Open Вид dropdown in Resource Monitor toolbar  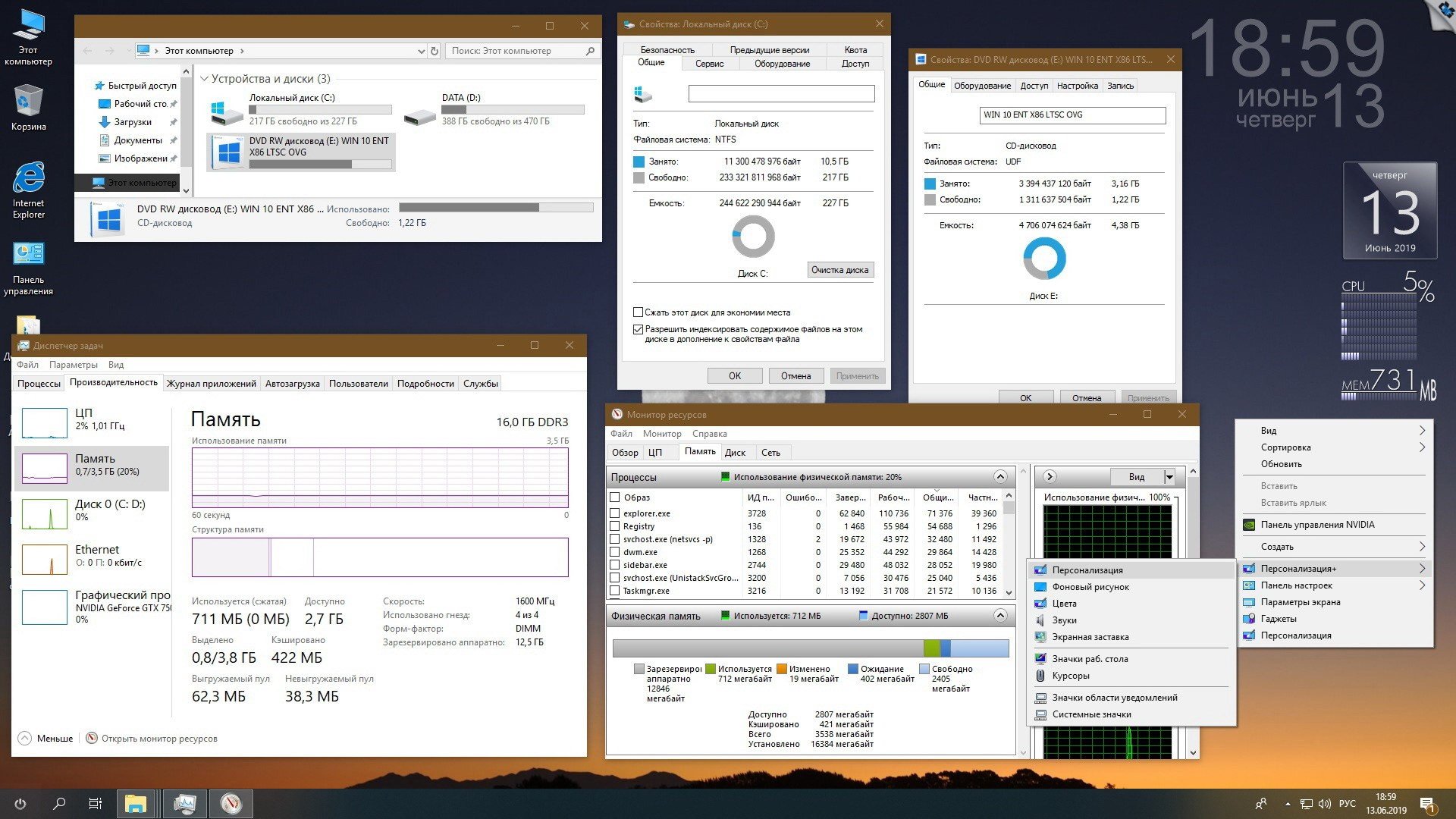click(x=1142, y=476)
